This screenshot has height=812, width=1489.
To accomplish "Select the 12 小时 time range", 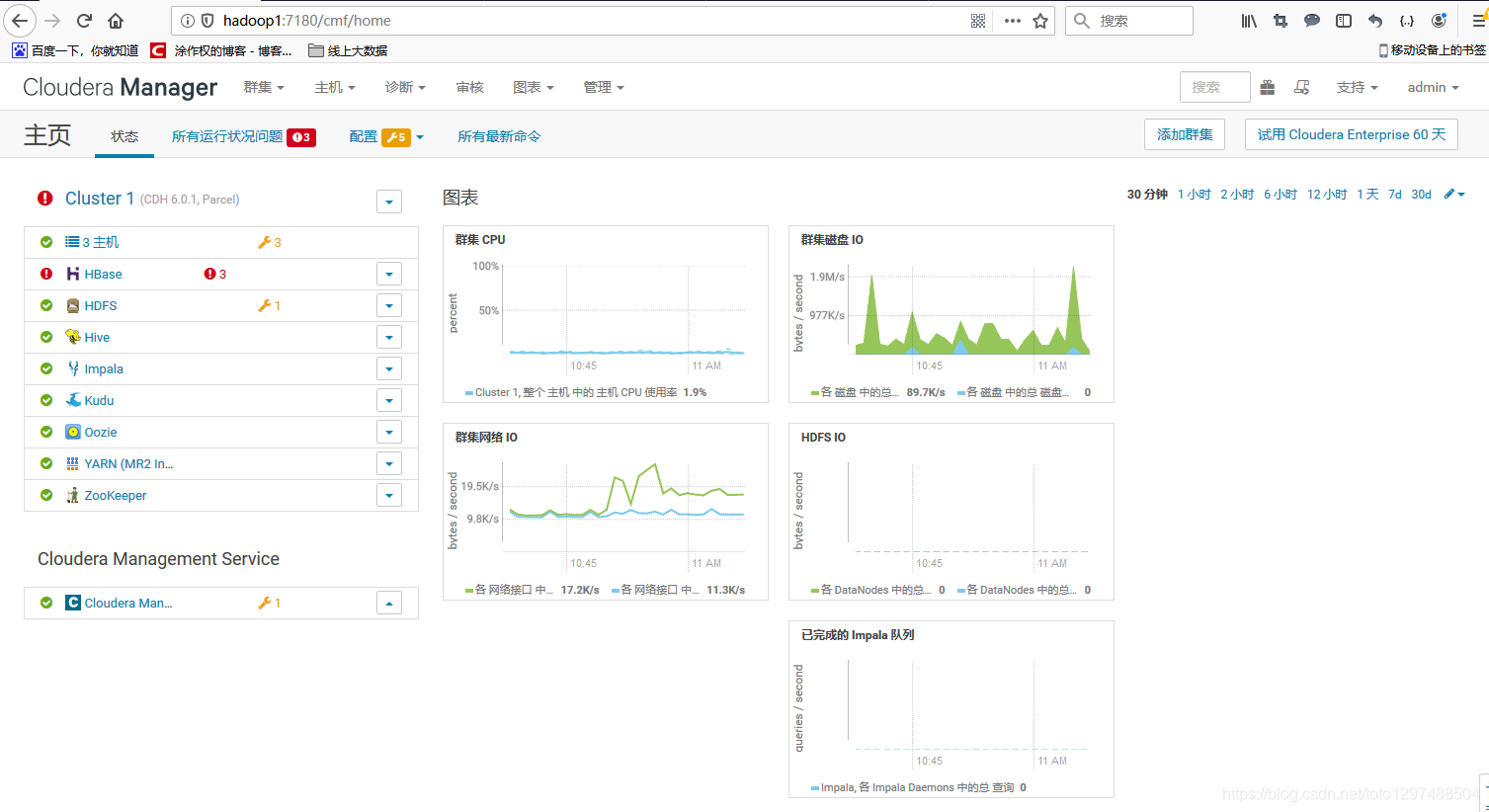I will click(1327, 195).
